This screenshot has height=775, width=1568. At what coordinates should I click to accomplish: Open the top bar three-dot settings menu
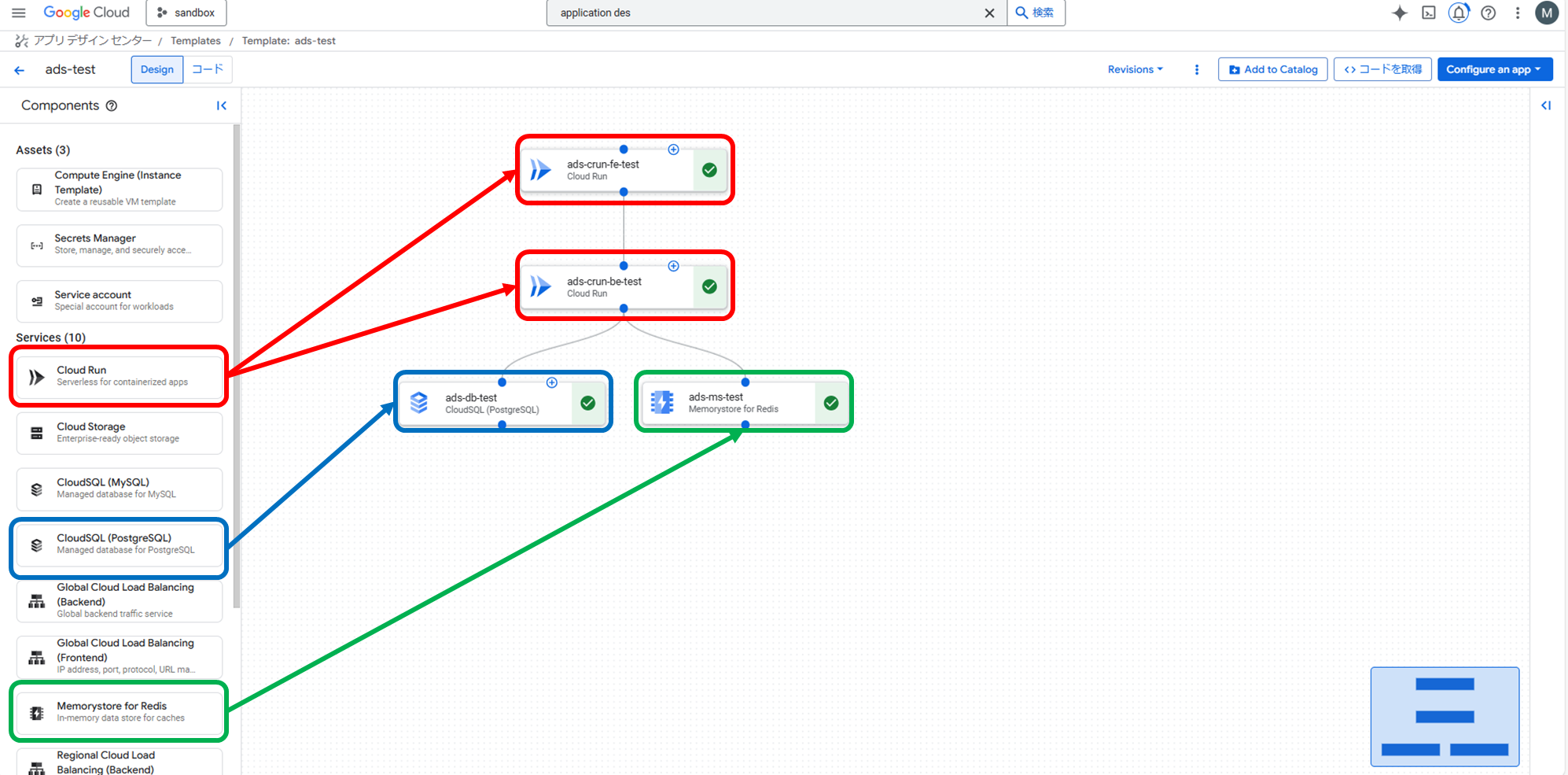1518,13
